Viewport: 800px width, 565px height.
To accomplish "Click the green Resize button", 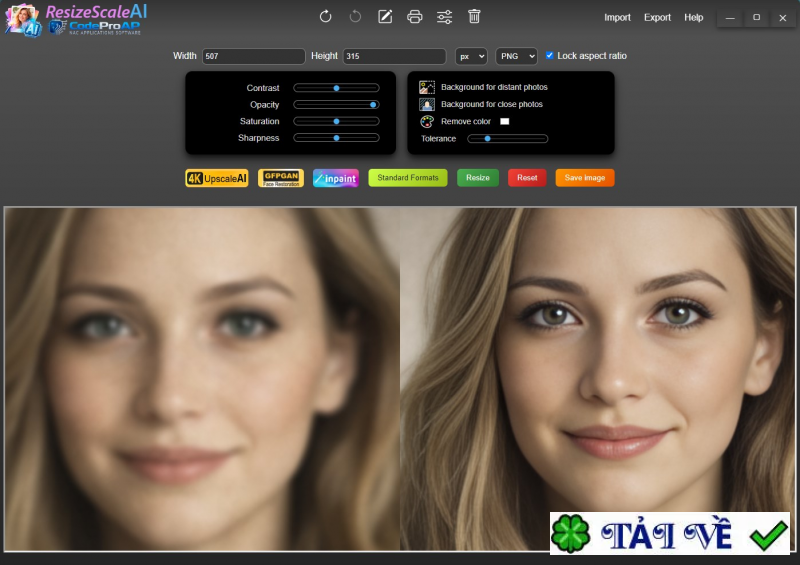I will [478, 178].
